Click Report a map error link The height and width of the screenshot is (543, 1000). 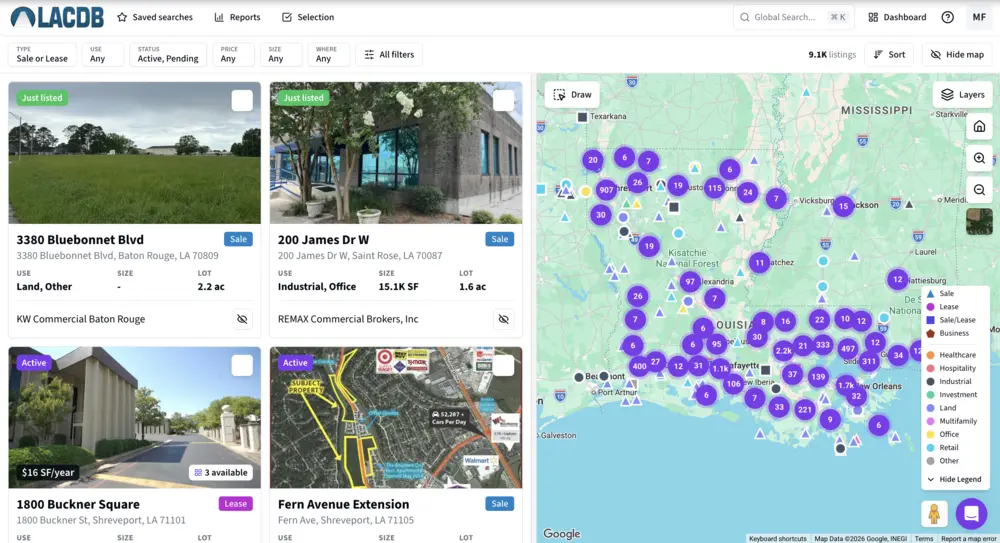click(x=968, y=539)
